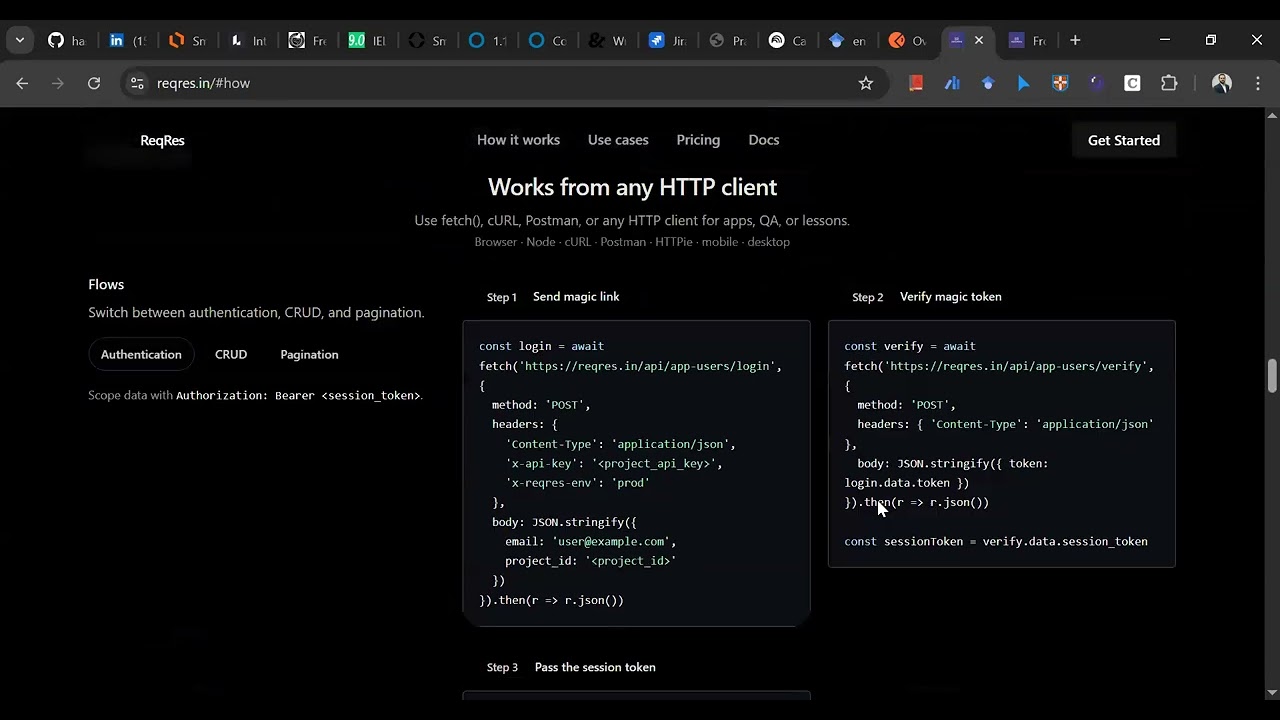Bookmark this page with the star icon
1280x720 pixels.
[866, 83]
